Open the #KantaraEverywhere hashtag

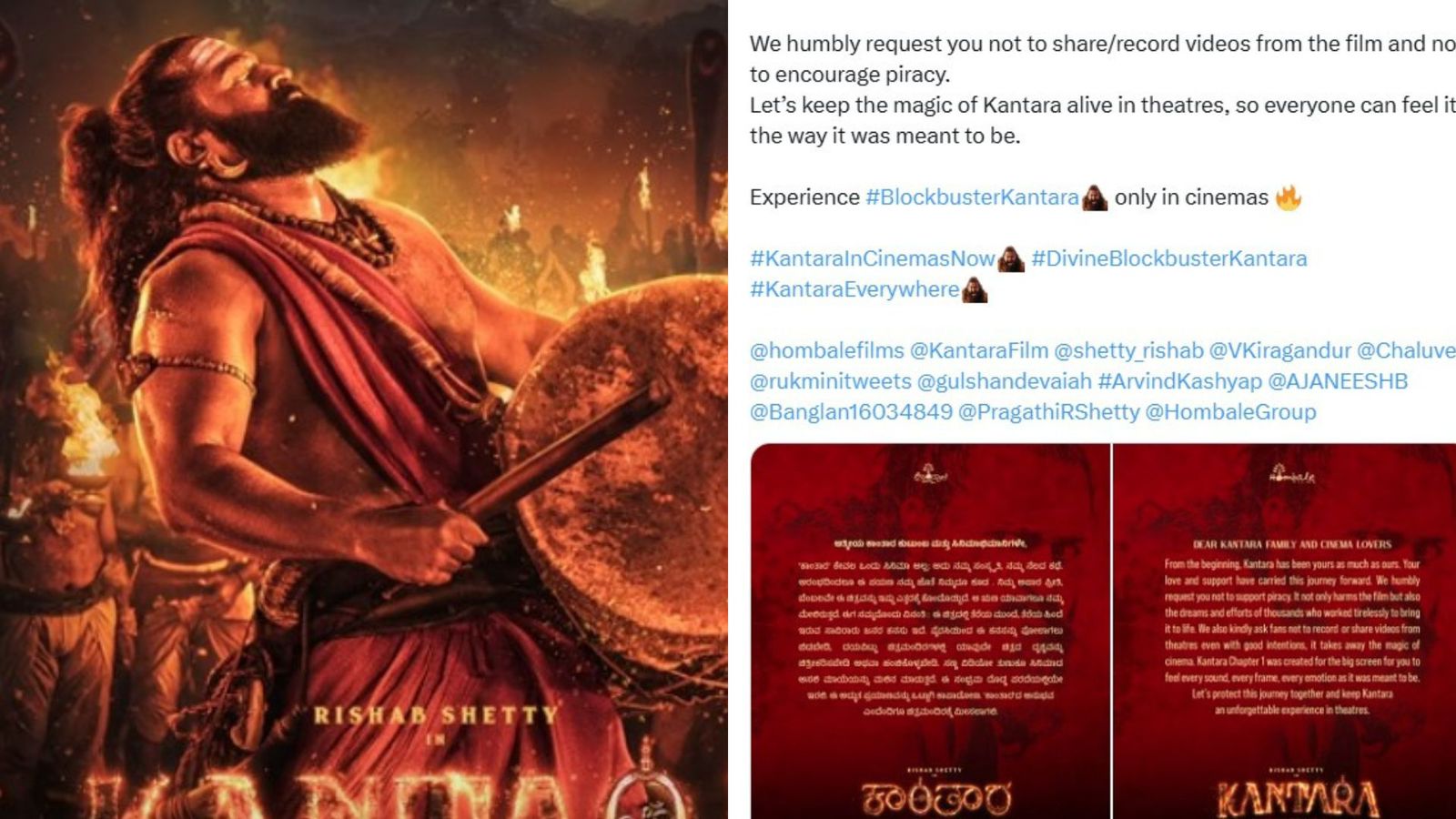[854, 289]
